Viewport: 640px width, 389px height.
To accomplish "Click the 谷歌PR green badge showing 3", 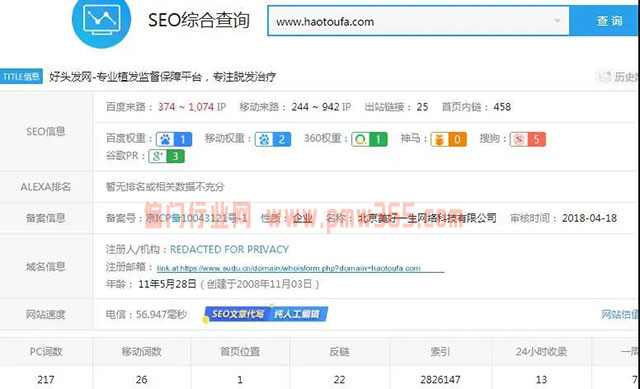I will (x=167, y=156).
